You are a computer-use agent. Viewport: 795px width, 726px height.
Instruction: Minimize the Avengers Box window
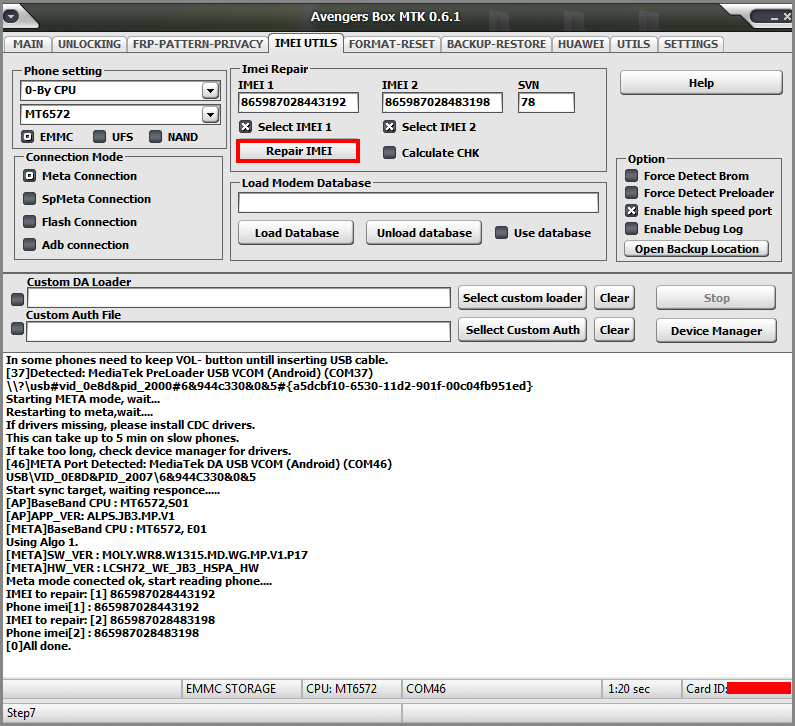(774, 17)
